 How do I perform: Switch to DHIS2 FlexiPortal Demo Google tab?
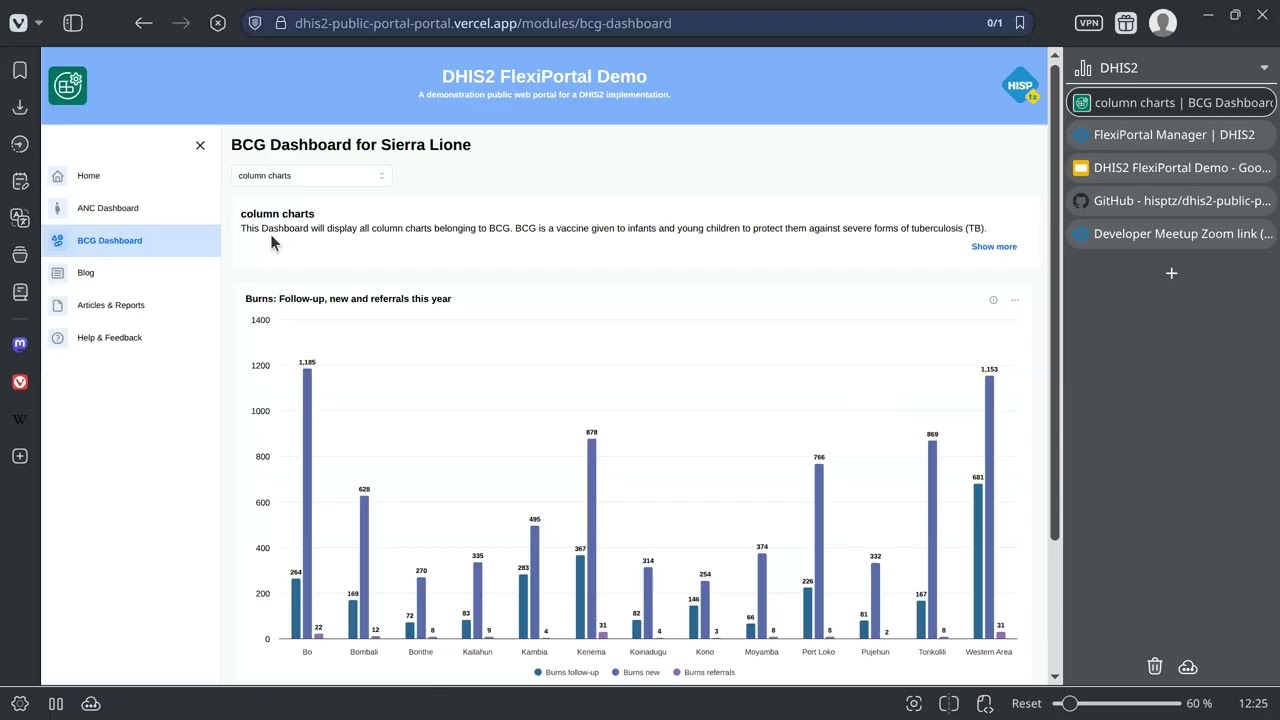tap(1171, 168)
